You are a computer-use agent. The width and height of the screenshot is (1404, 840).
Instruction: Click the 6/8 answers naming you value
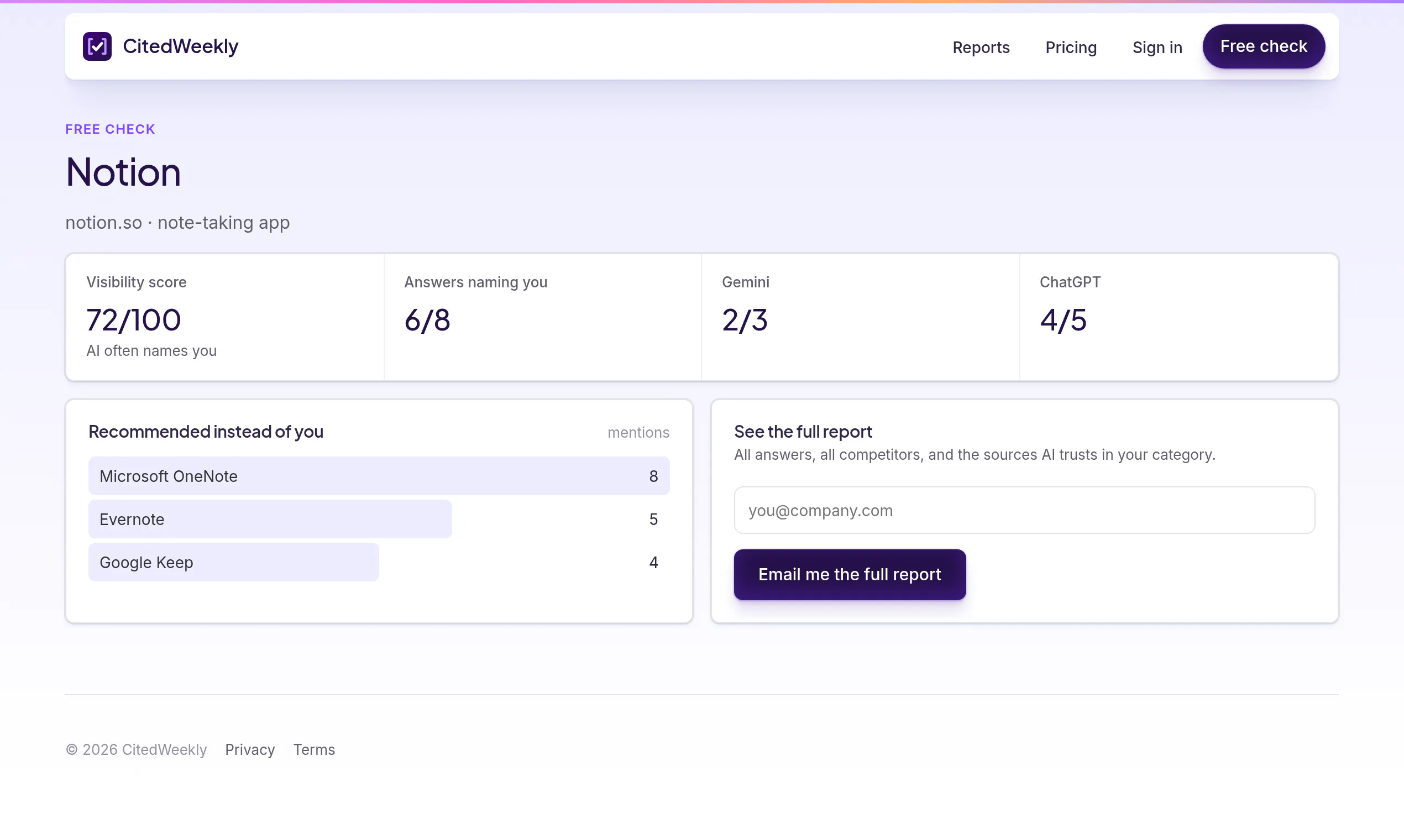click(427, 320)
